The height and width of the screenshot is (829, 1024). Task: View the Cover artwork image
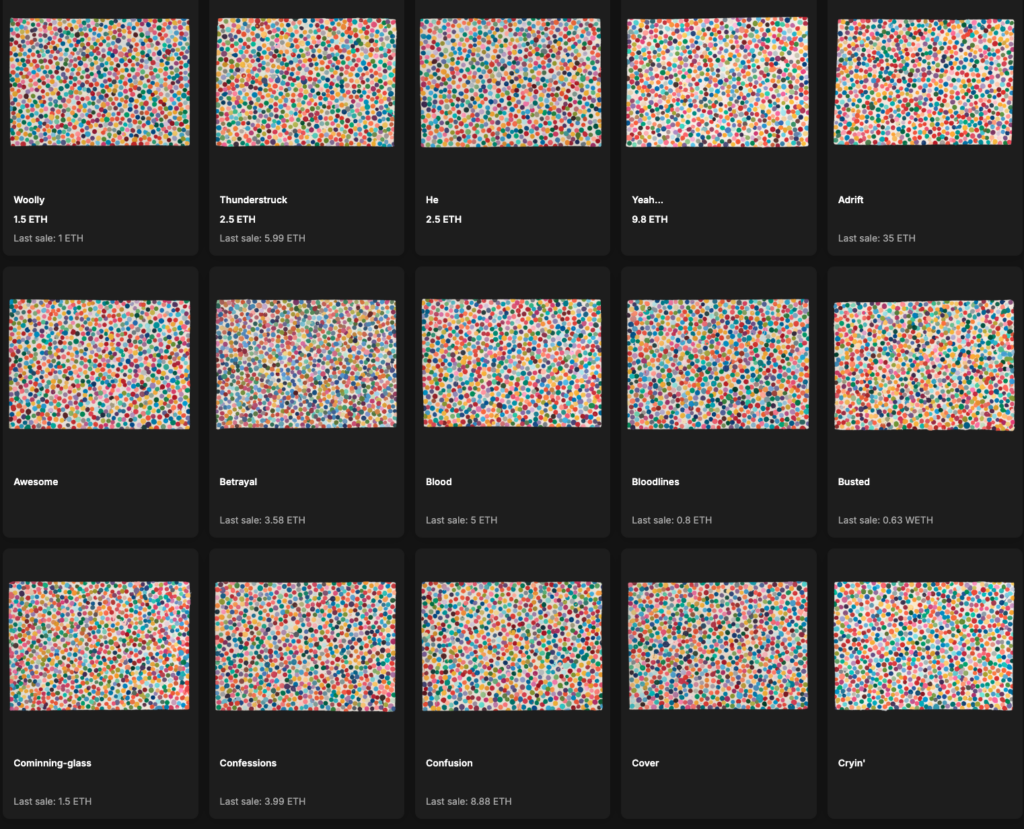tap(717, 646)
